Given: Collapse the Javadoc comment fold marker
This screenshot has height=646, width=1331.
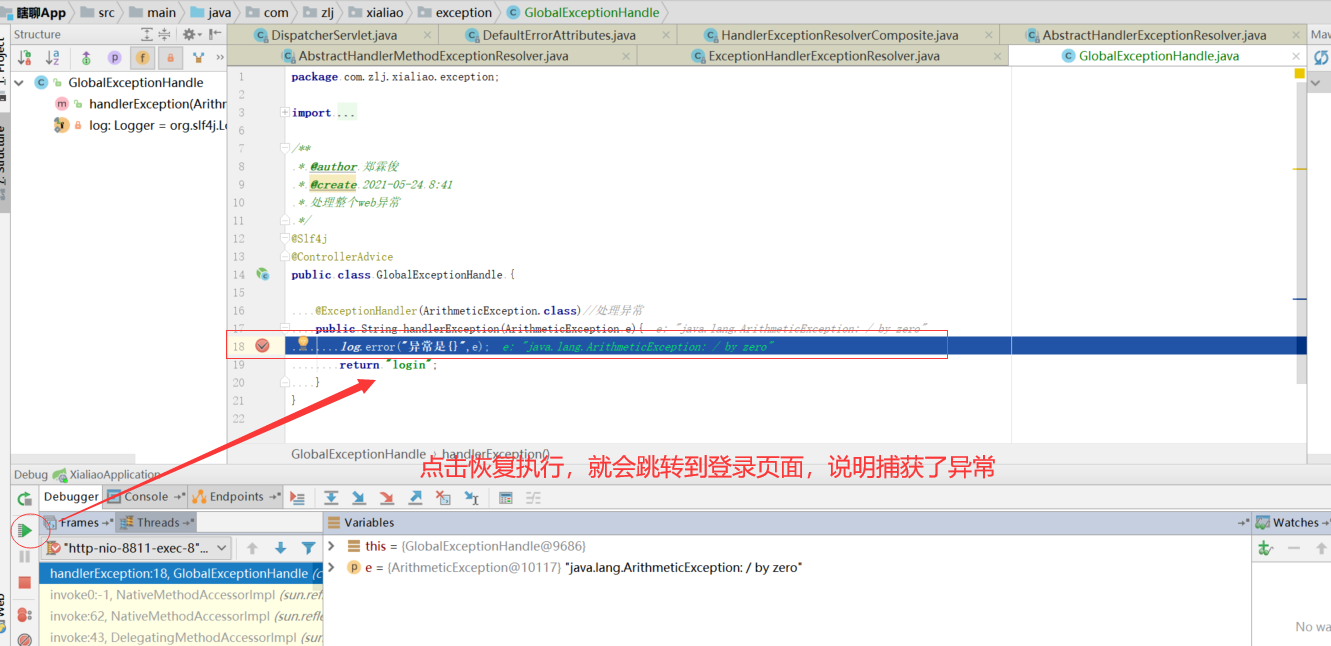Looking at the screenshot, I should [285, 149].
